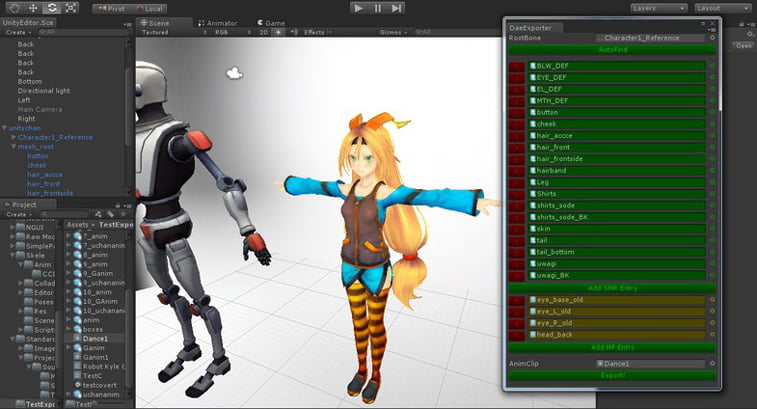This screenshot has height=409, width=757.
Task: Collapse the unitychan hierarchy node
Action: tap(4, 128)
